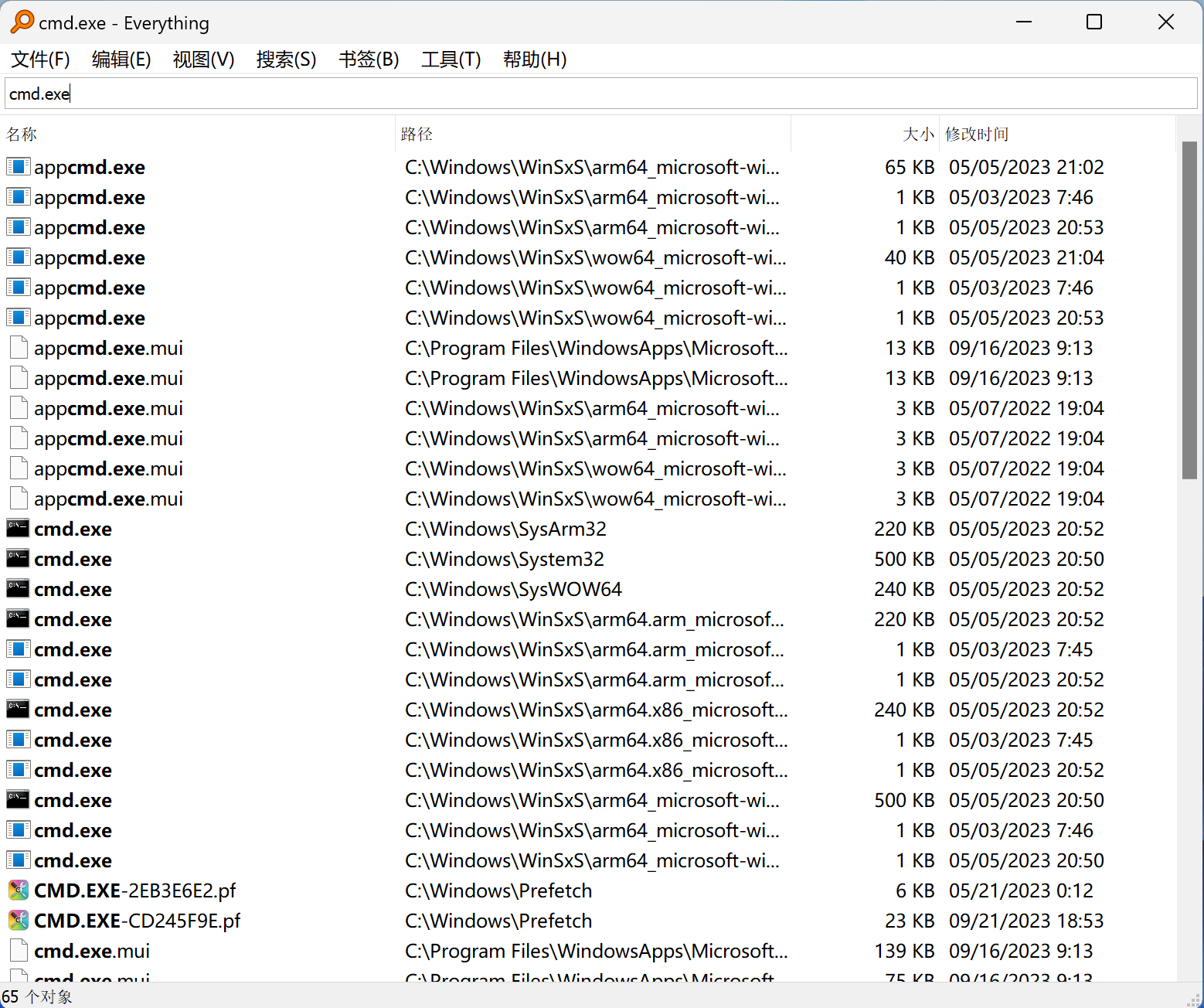Open the 文件(F) menu
This screenshot has width=1204, height=1008.
(x=40, y=60)
